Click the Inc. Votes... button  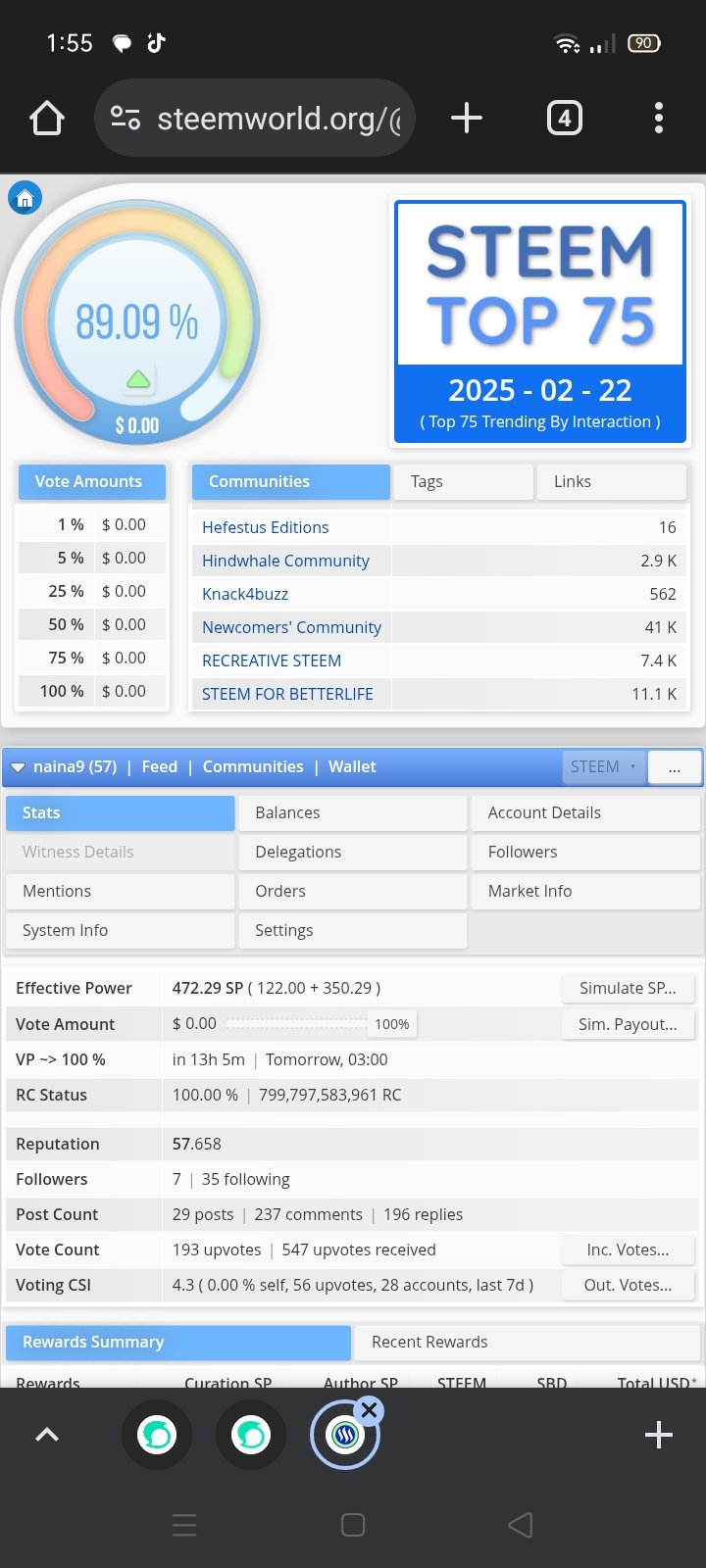[628, 1249]
